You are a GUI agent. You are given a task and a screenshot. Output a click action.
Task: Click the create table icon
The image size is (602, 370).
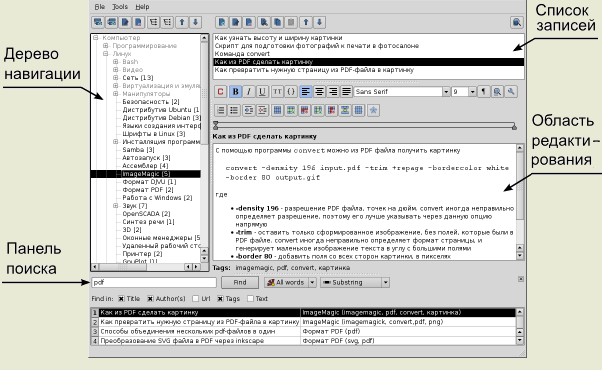pyautogui.click(x=277, y=110)
